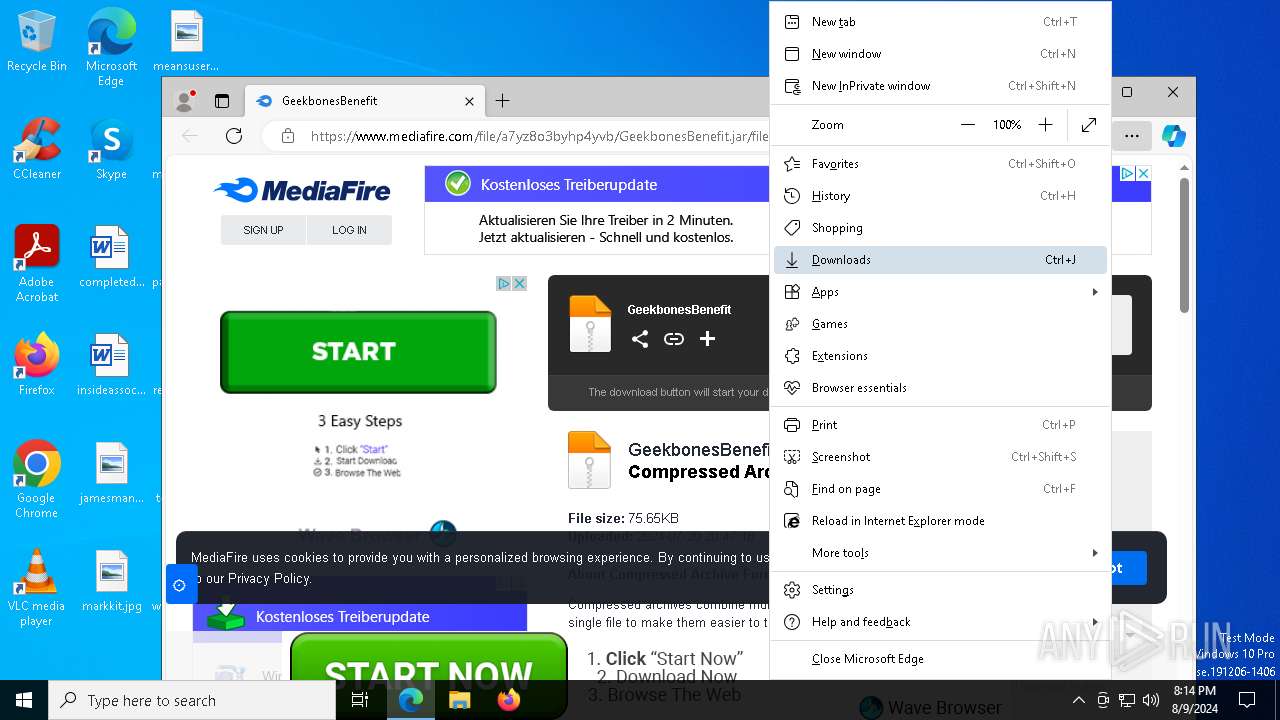Viewport: 1280px width, 720px height.
Task: Select Shopping in the Edge menu
Action: click(x=940, y=228)
